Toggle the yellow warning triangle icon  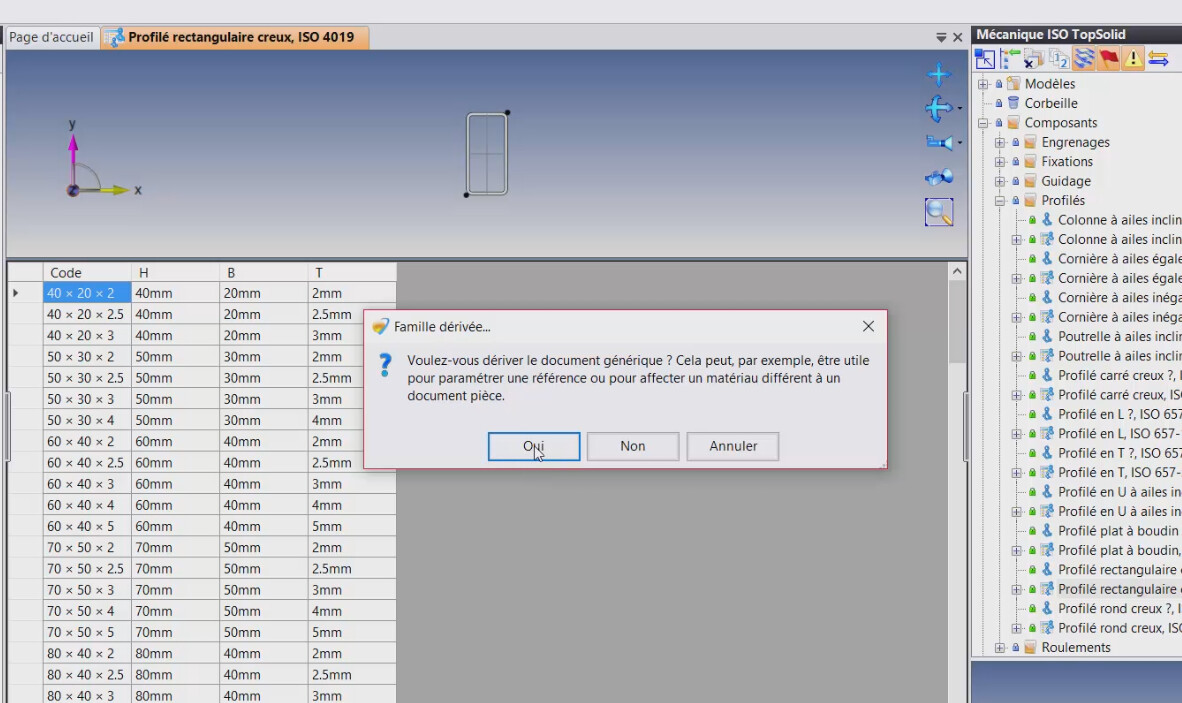point(1133,59)
